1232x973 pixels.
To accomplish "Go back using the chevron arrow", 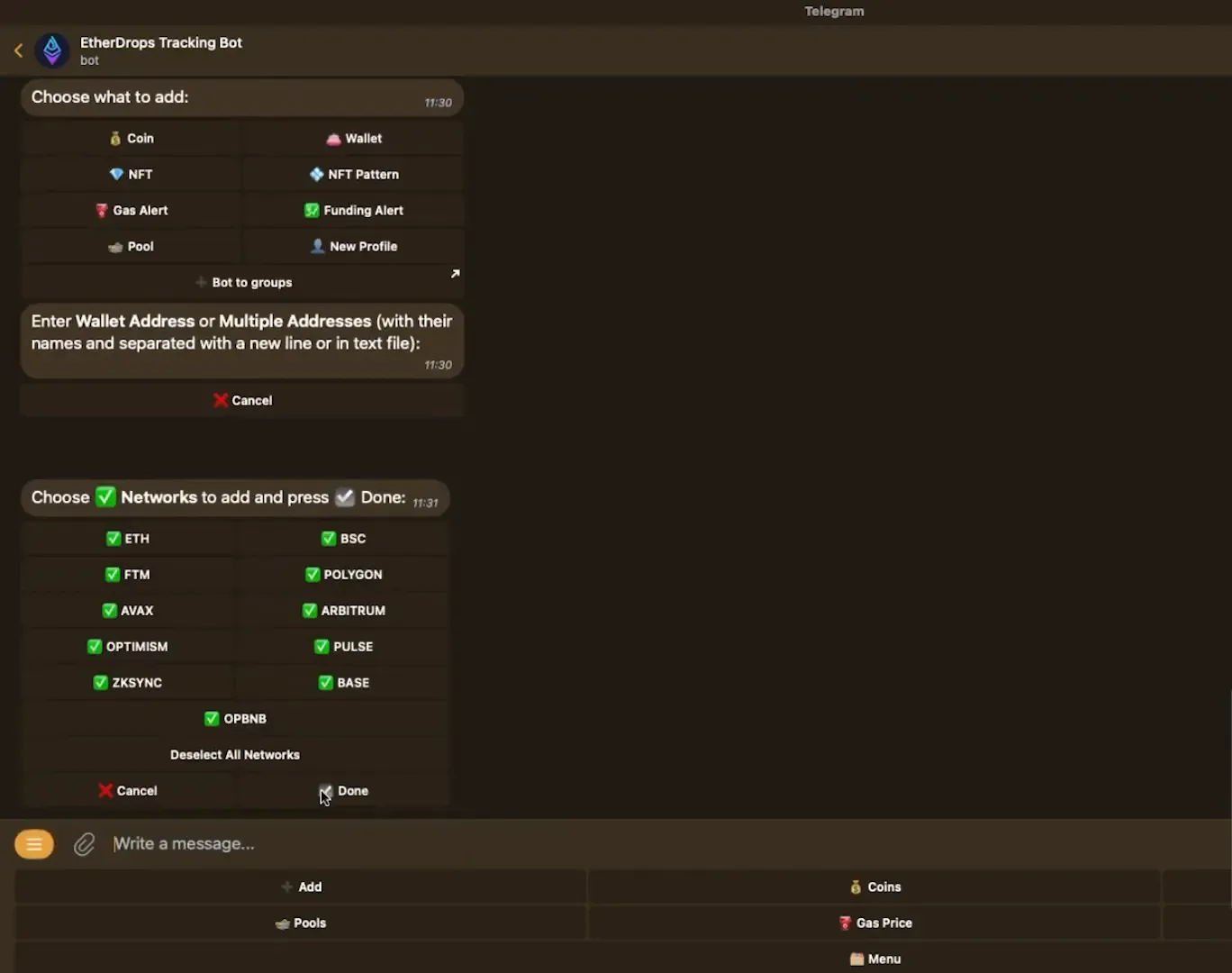I will point(18,50).
